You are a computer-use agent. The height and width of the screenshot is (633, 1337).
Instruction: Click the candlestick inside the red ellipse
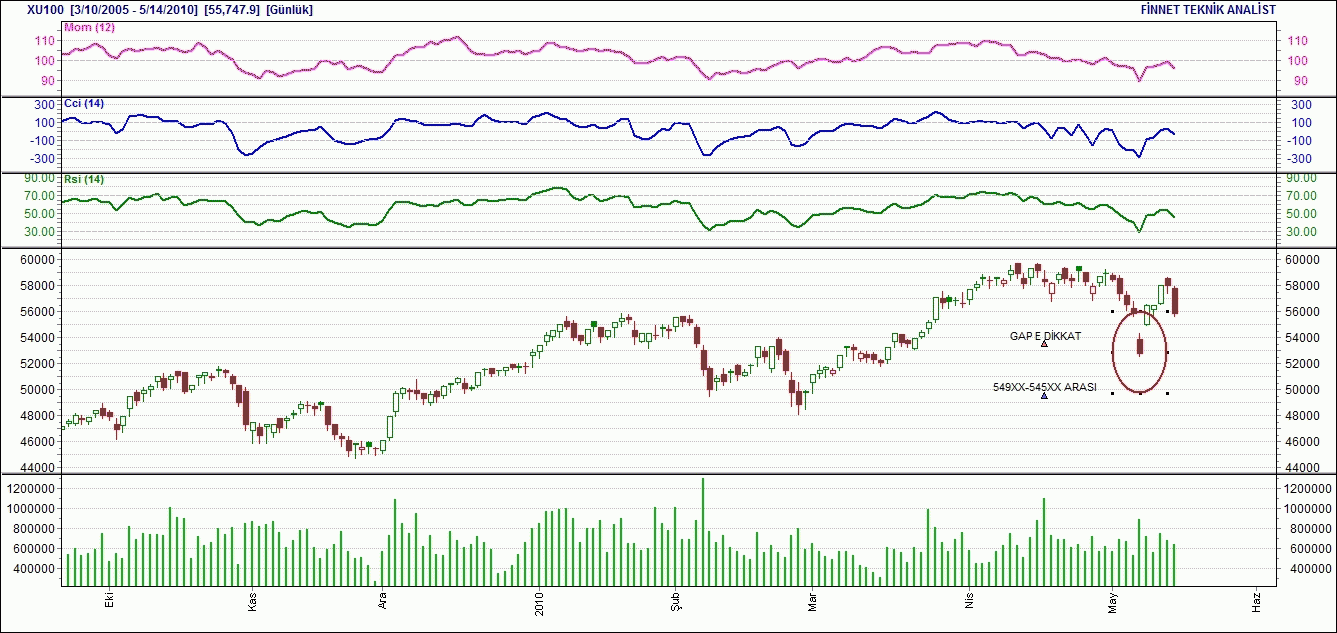[x=1140, y=346]
